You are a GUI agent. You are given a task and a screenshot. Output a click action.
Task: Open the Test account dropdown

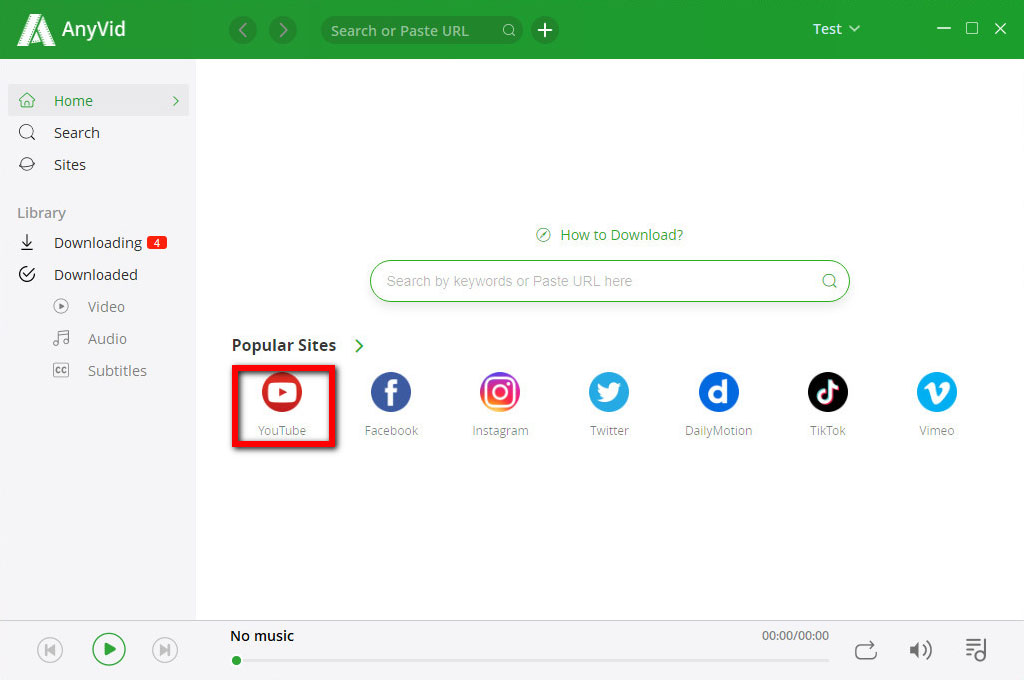836,29
